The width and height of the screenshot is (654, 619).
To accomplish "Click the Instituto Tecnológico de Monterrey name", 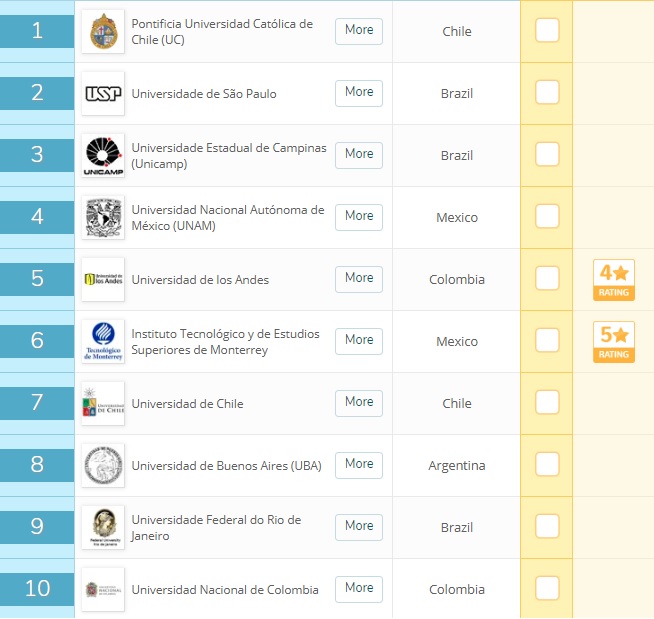I will click(x=226, y=341).
